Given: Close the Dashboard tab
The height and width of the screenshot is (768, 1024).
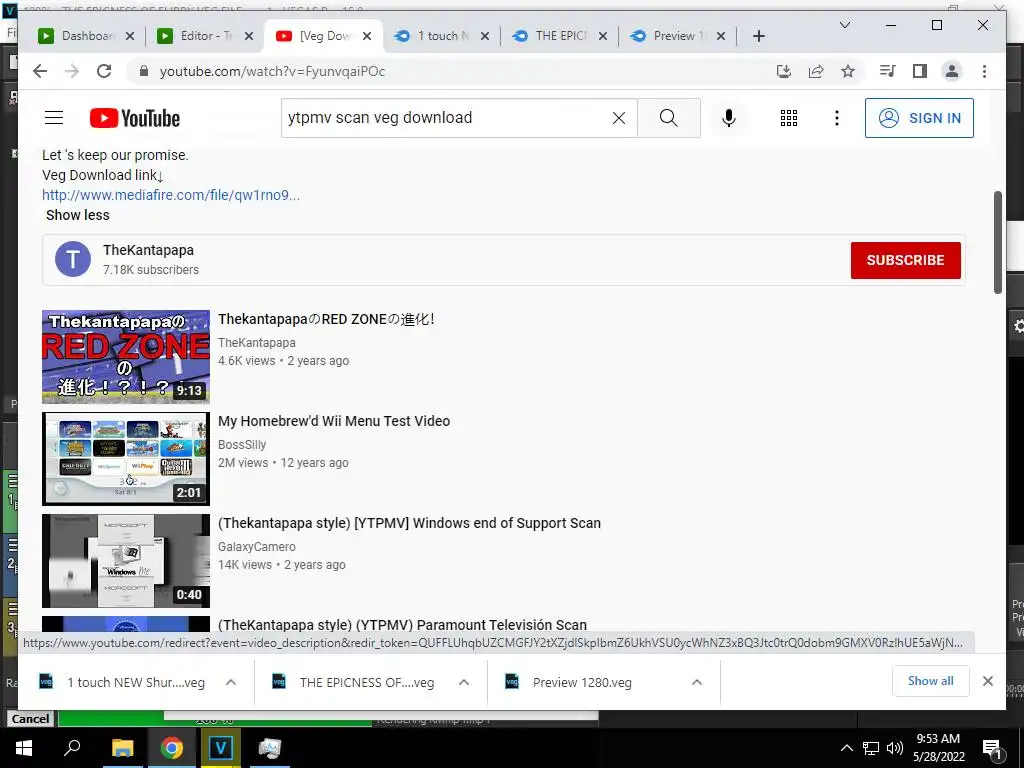Looking at the screenshot, I should point(130,36).
